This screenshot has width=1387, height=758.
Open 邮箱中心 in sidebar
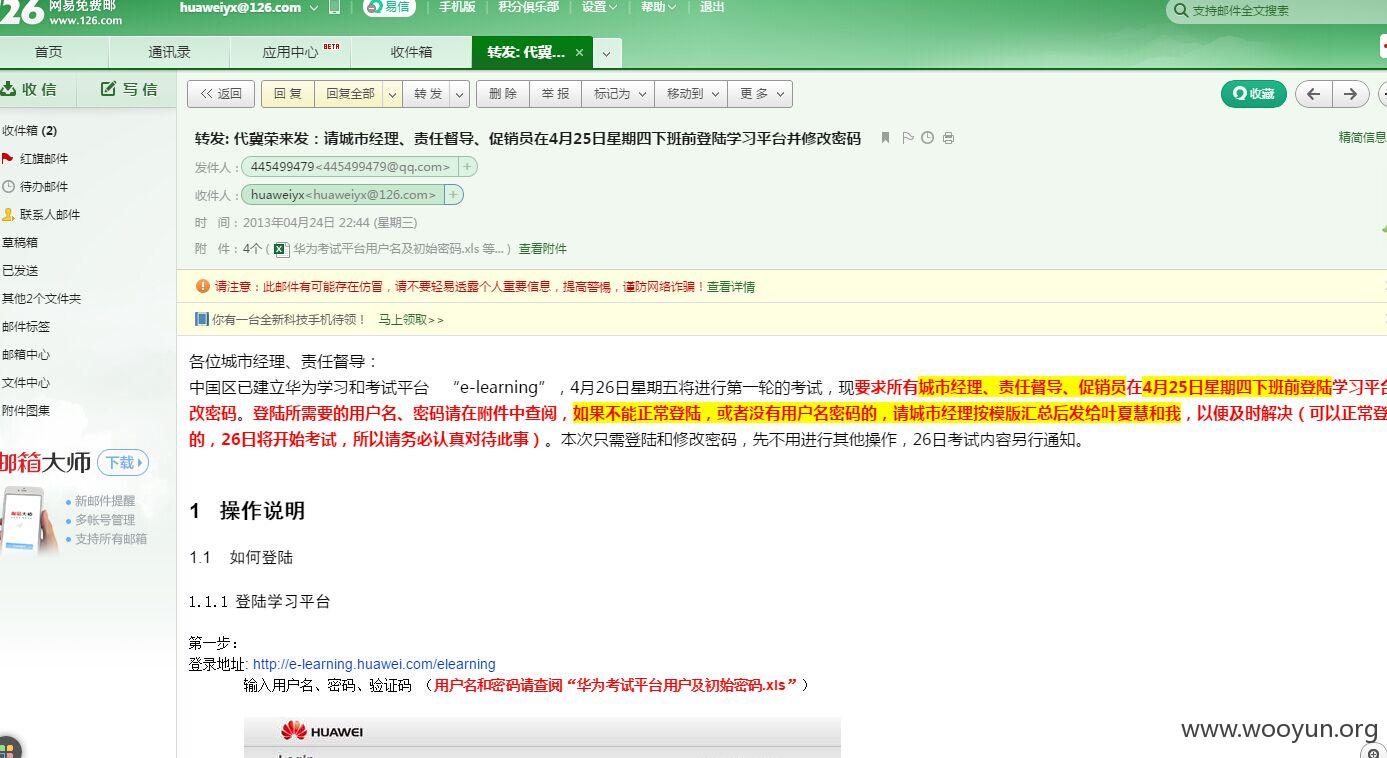(26, 355)
